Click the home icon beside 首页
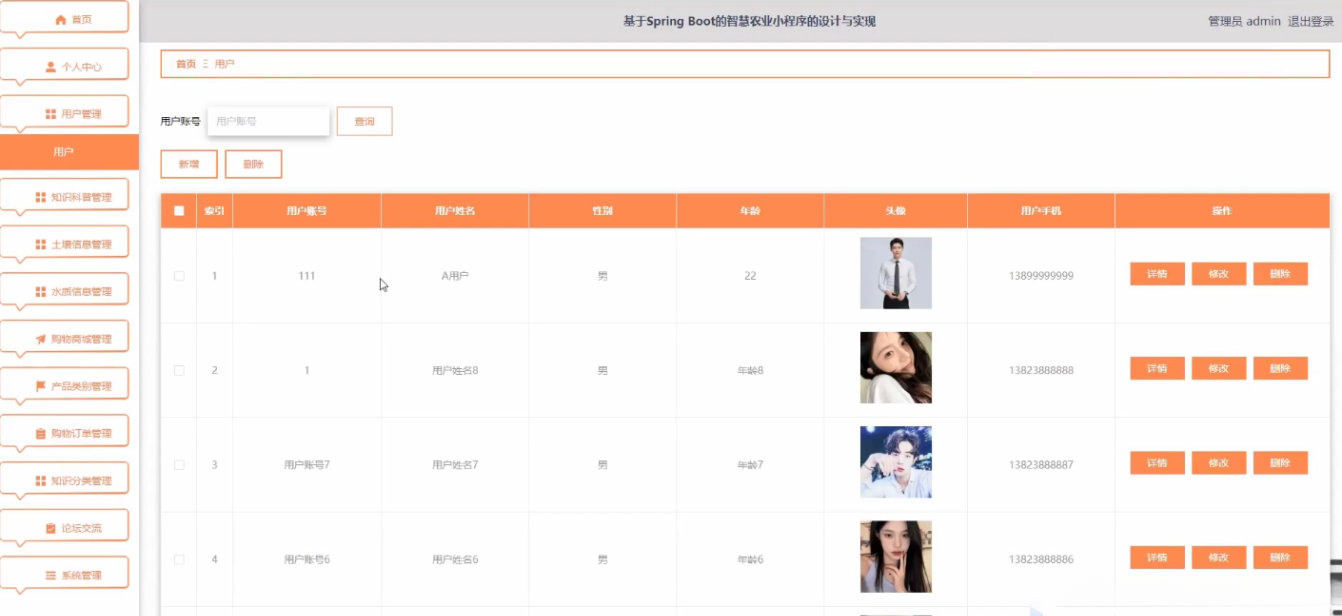The image size is (1342, 616). pos(60,20)
